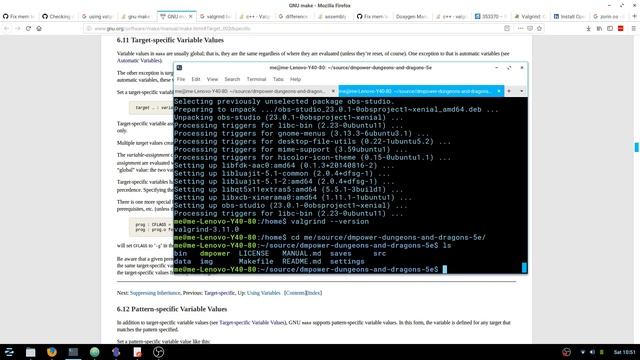Switch to the 'zorin os' Google tab
640x360 pixels.
click(608, 16)
